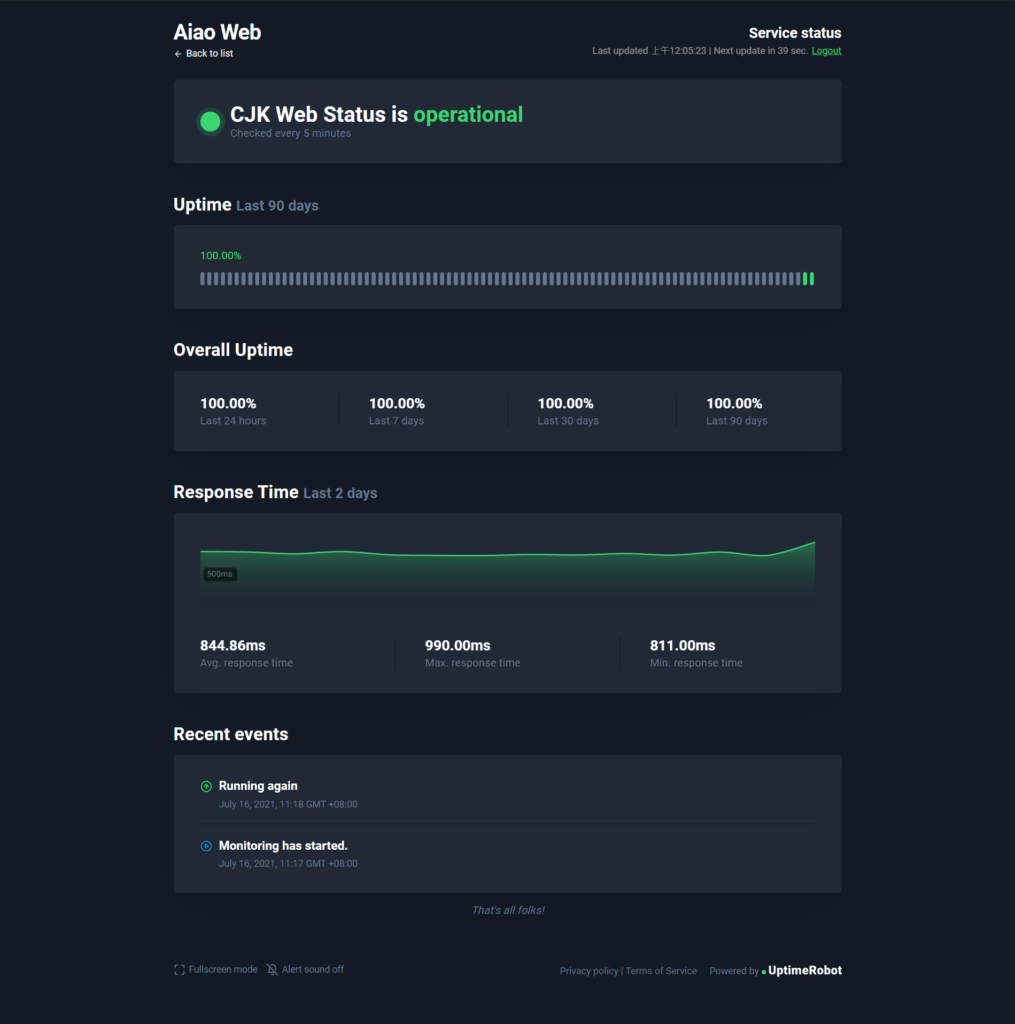Viewport: 1015px width, 1024px height.
Task: Click the 500ms label on chart
Action: (x=219, y=574)
